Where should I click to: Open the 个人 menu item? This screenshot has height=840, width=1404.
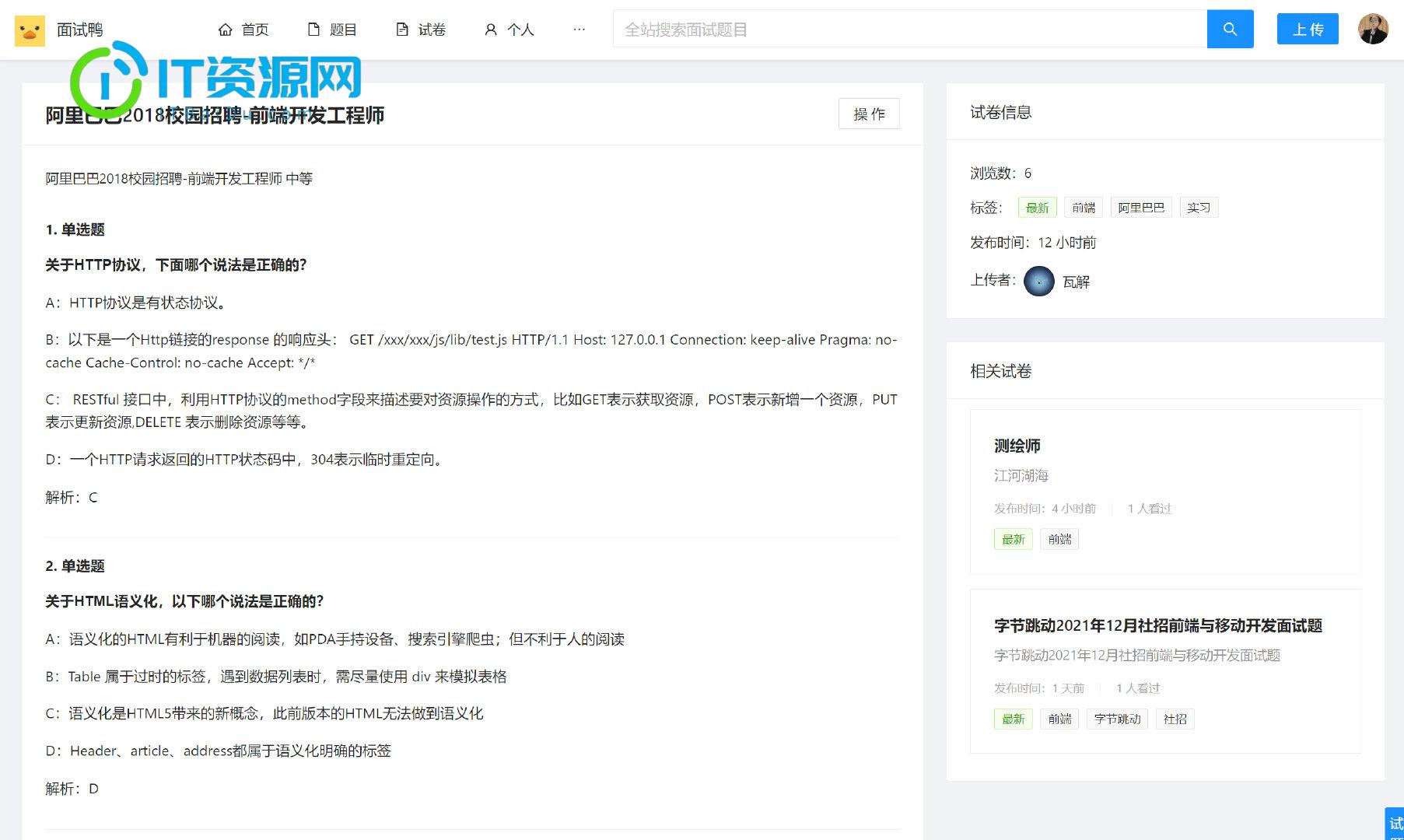509,30
